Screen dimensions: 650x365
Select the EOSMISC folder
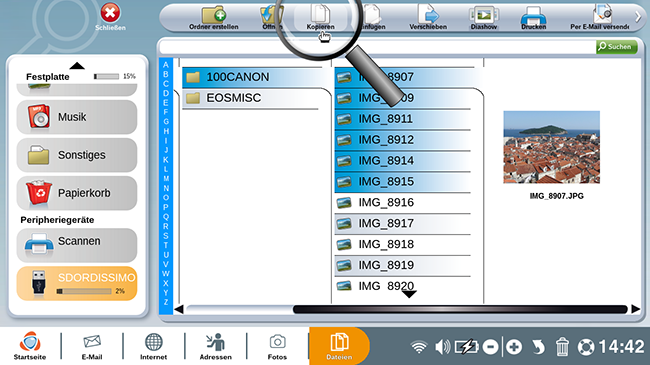pyautogui.click(x=250, y=98)
